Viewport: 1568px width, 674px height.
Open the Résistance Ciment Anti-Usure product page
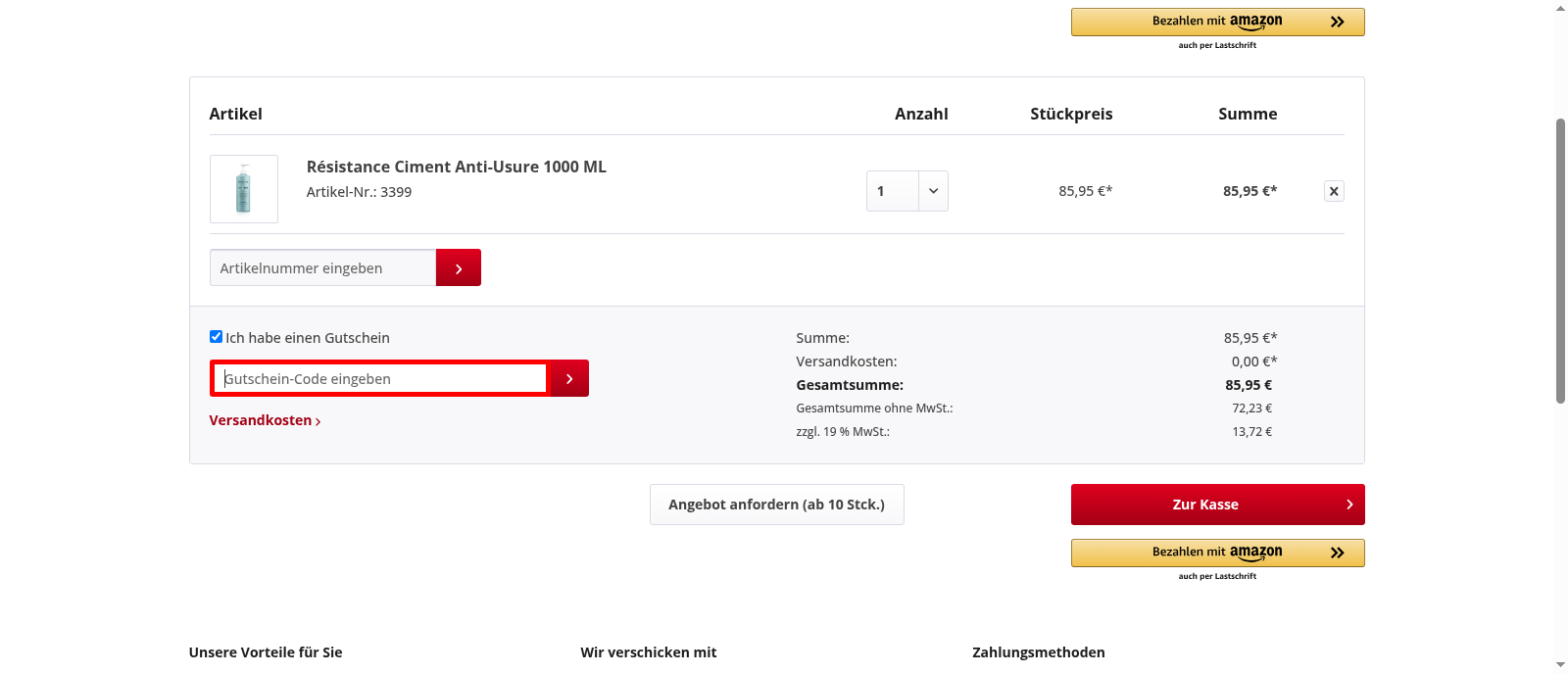(x=456, y=167)
